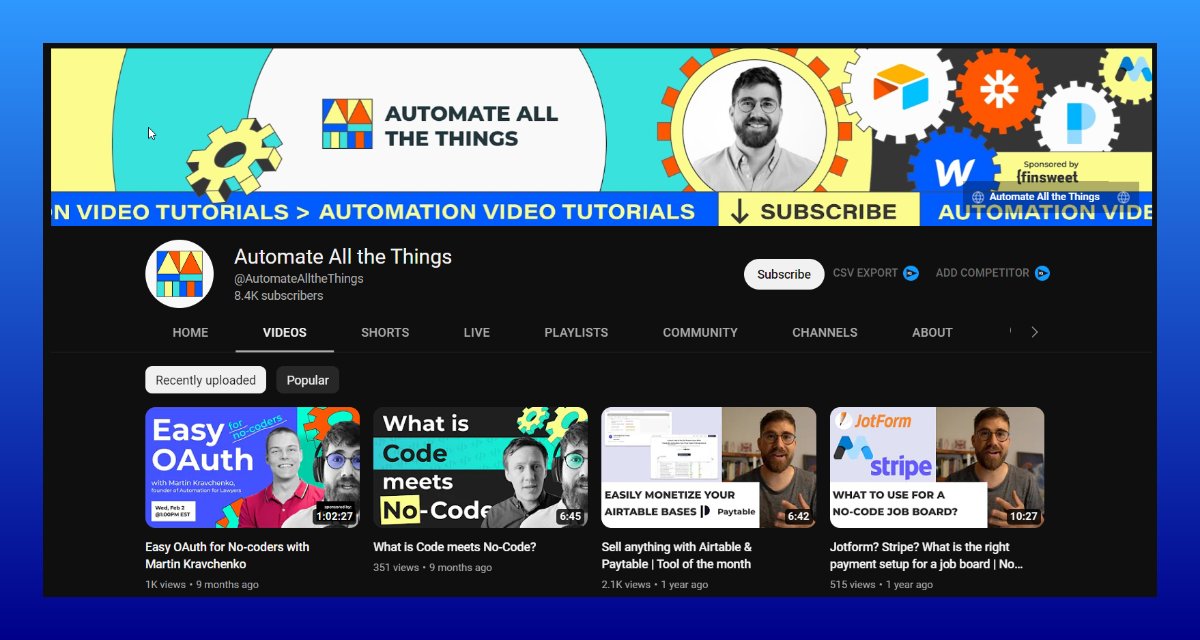Click title 'Sell anything with Airtable & Paytable'

tap(676, 555)
